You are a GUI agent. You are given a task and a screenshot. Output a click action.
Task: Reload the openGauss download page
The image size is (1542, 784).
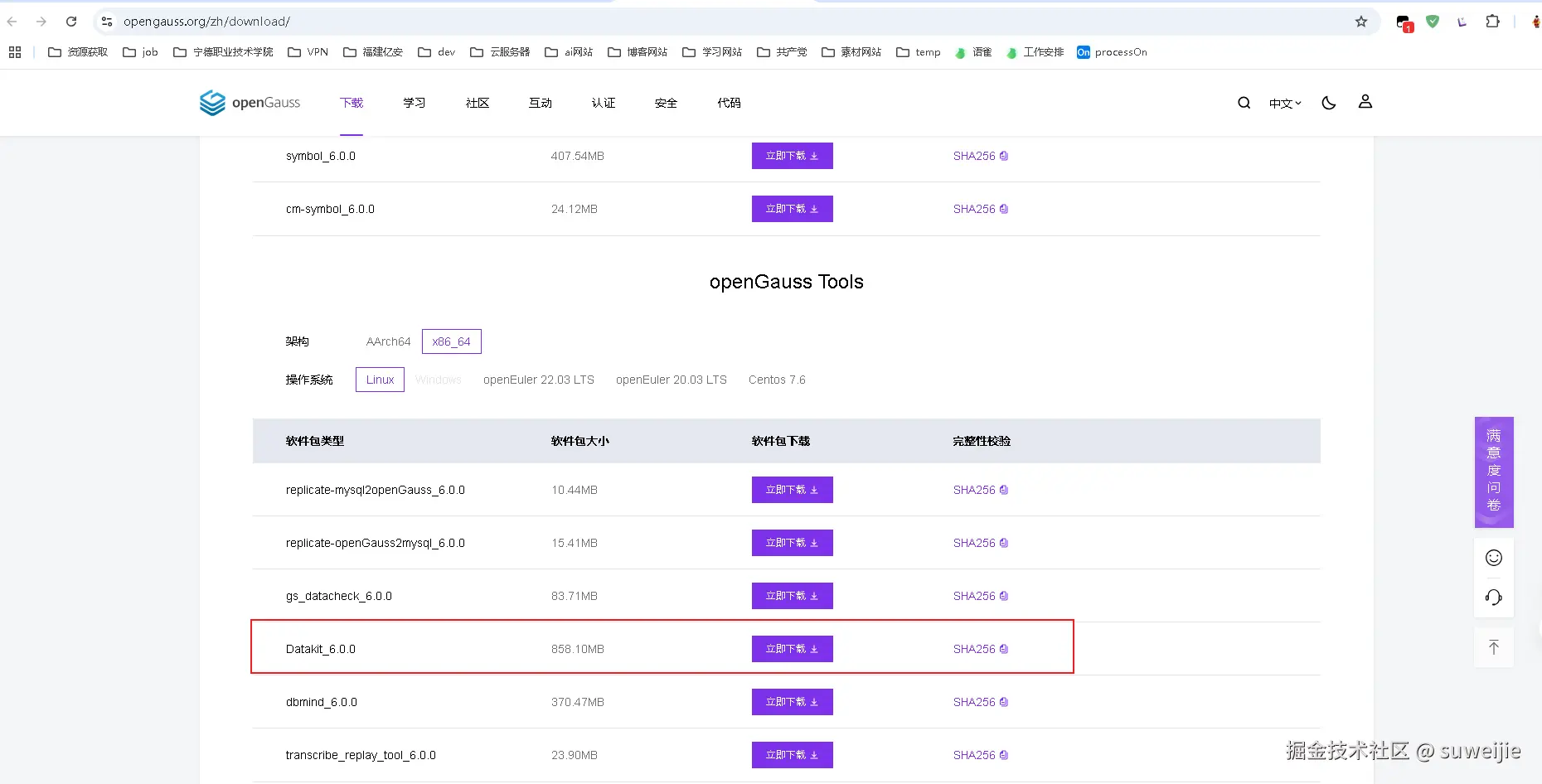[71, 22]
